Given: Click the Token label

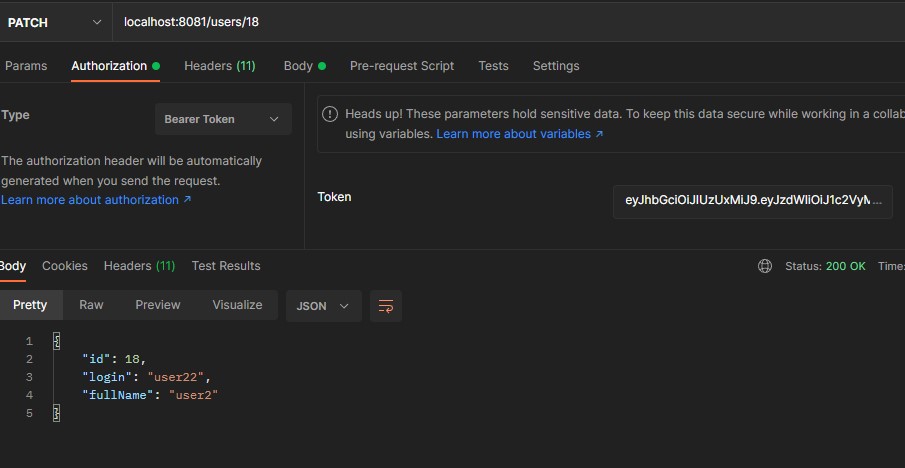Looking at the screenshot, I should [x=334, y=197].
